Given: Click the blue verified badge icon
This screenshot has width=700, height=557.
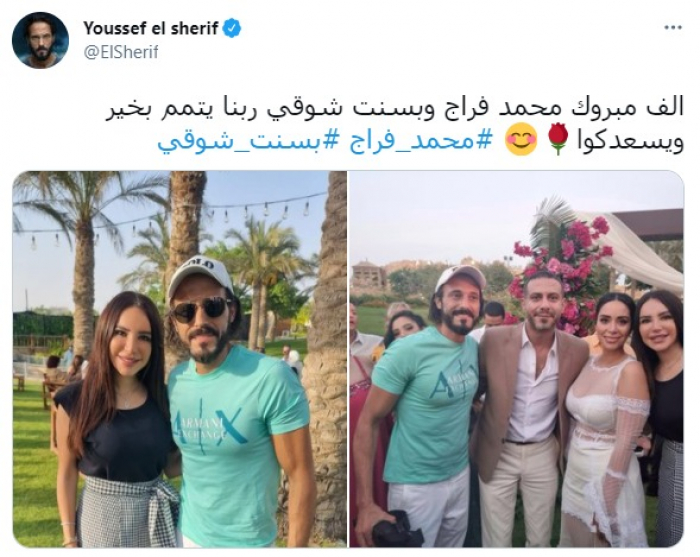Looking at the screenshot, I should (232, 28).
